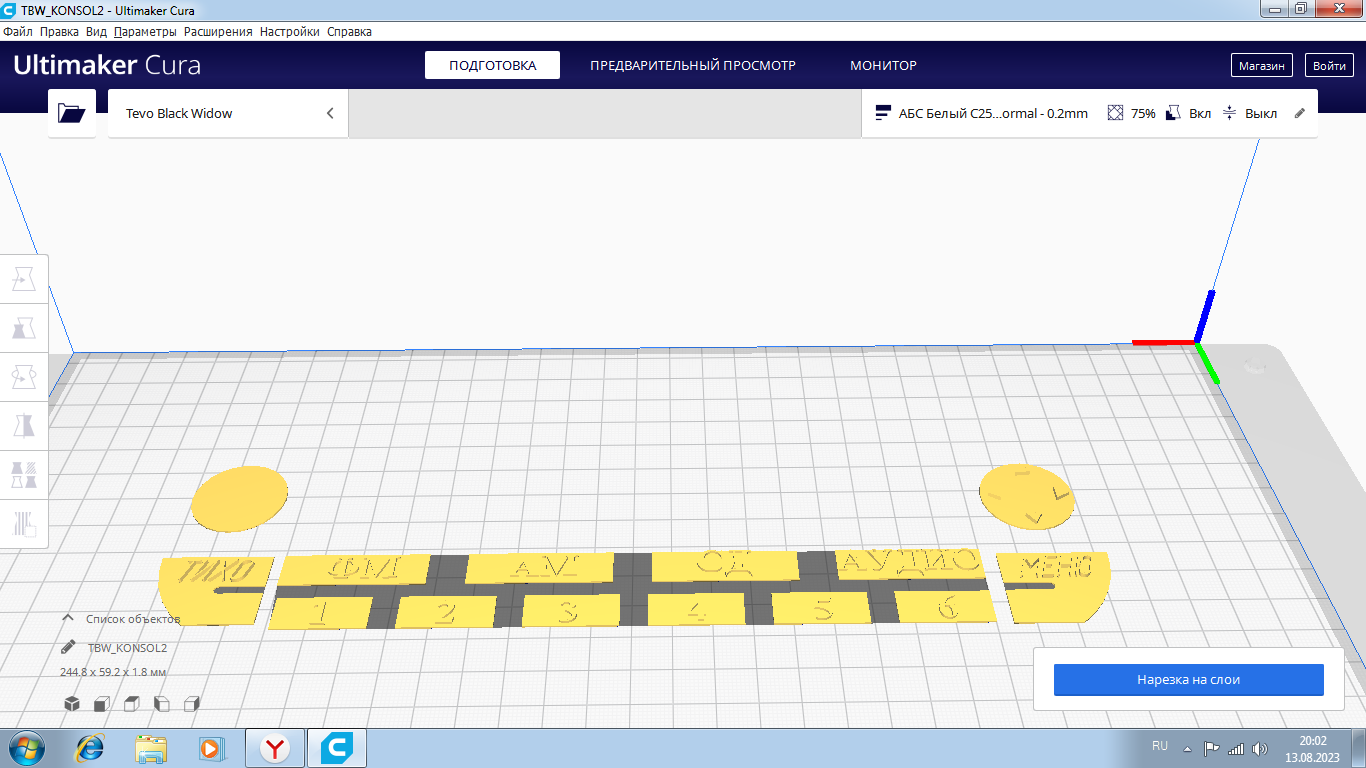Open Yandex Browser from the taskbar
The height and width of the screenshot is (768, 1366).
click(275, 748)
